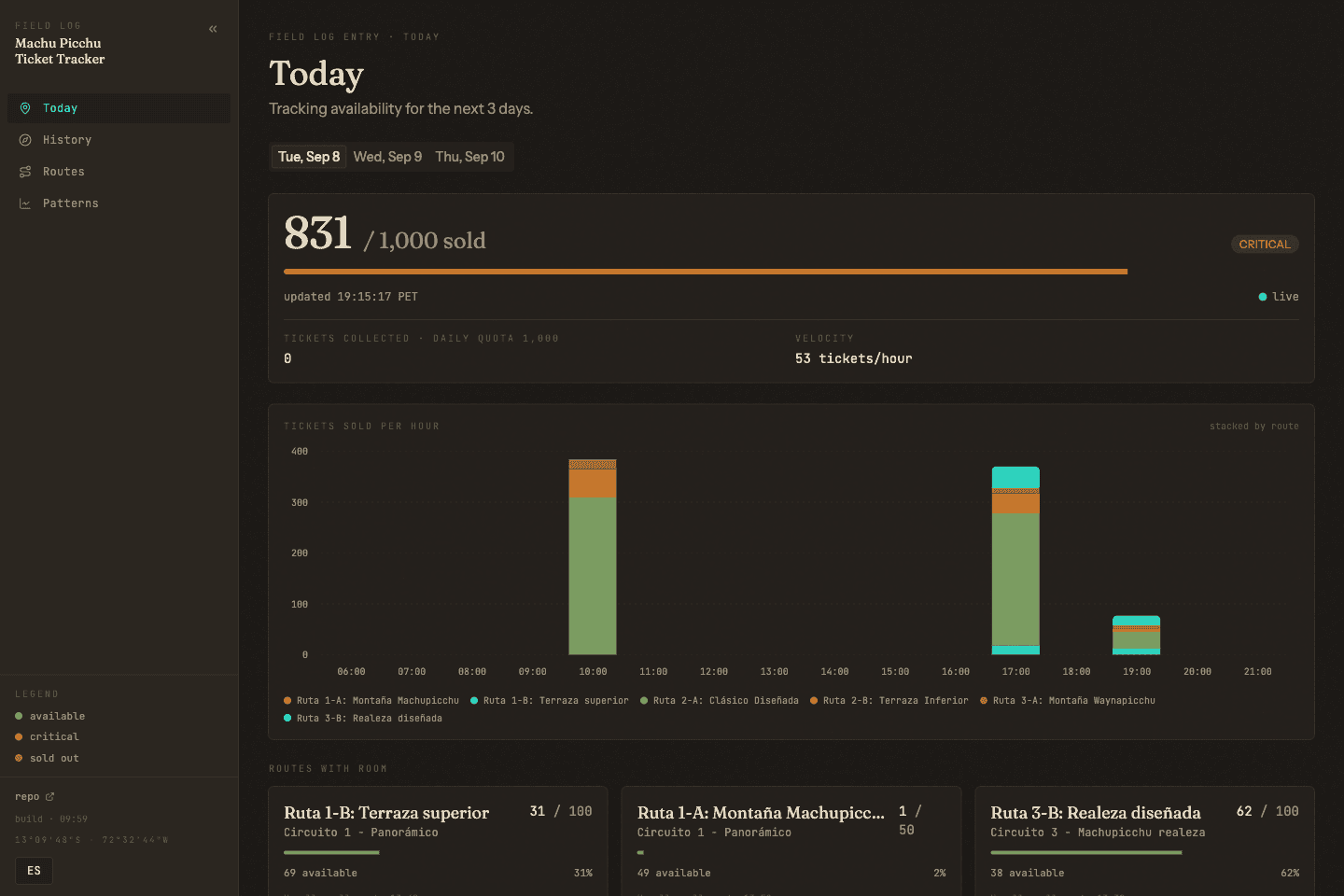
Task: Click the CRITICAL status badge
Action: [1265, 245]
